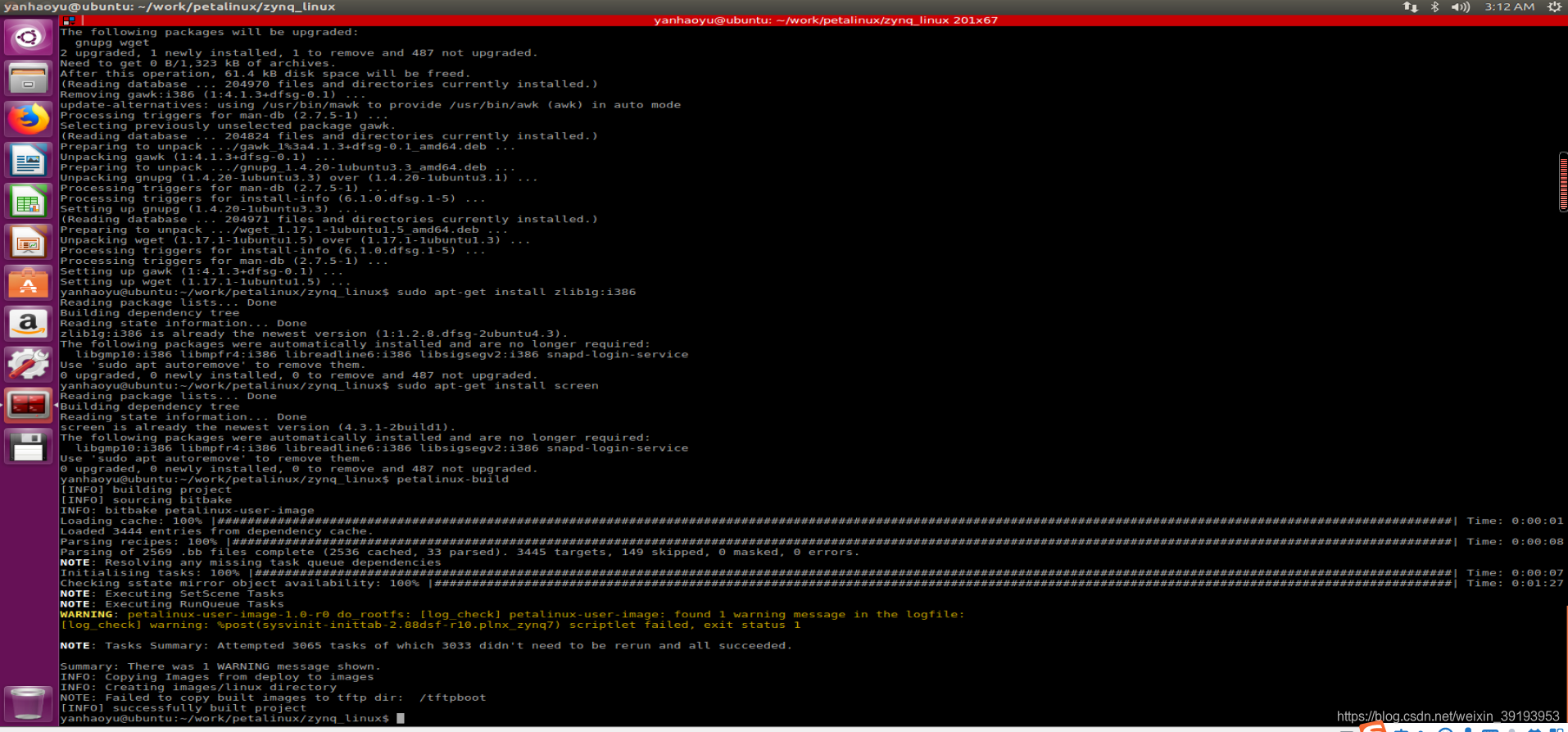Viewport: 1568px width, 732px height.
Task: Click 'Checking sstate mirror object availability' line
Action: 811,583
